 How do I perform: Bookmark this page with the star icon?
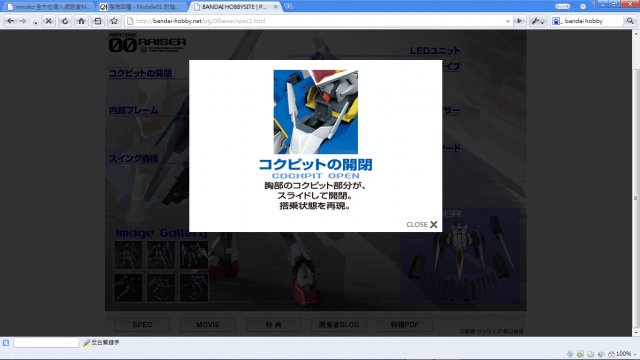pos(114,21)
